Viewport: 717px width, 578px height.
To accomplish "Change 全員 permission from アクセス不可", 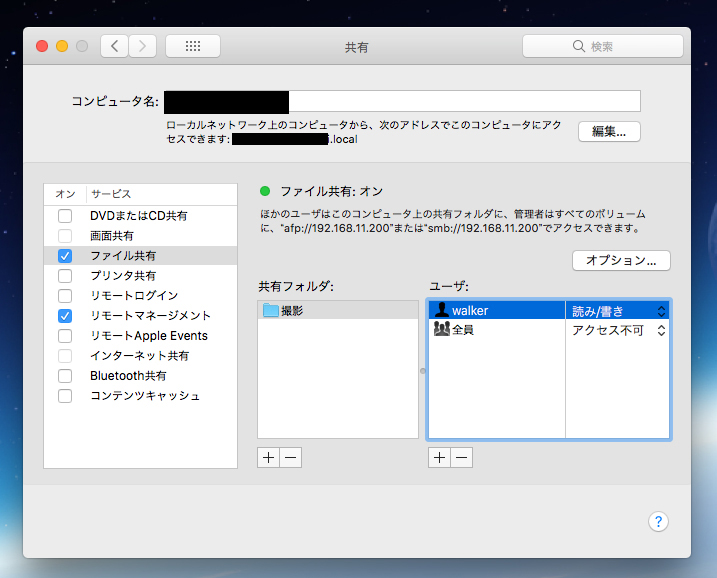I will coord(617,330).
